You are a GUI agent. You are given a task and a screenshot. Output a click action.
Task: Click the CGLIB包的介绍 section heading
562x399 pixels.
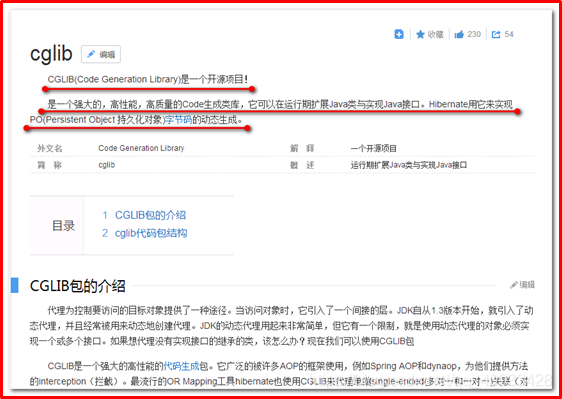(x=78, y=286)
